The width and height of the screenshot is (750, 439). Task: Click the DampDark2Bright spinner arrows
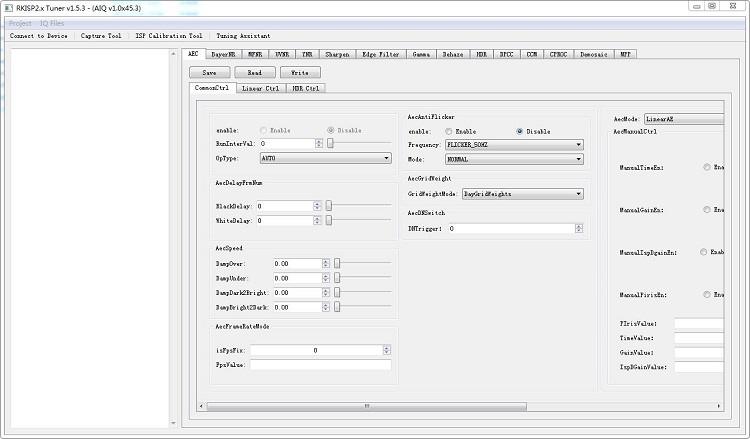[326, 293]
